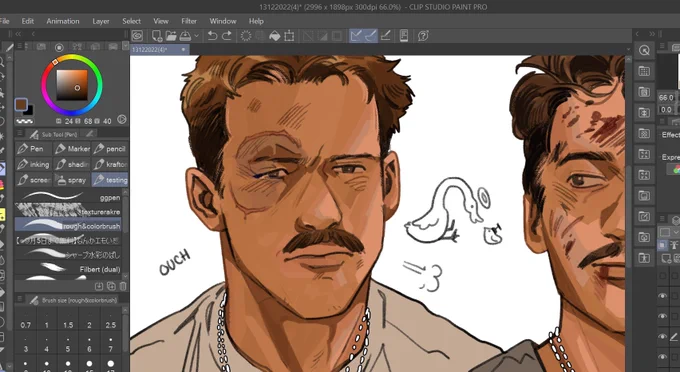Select the Pen sub tool group
The image size is (680, 372).
[x=33, y=149]
